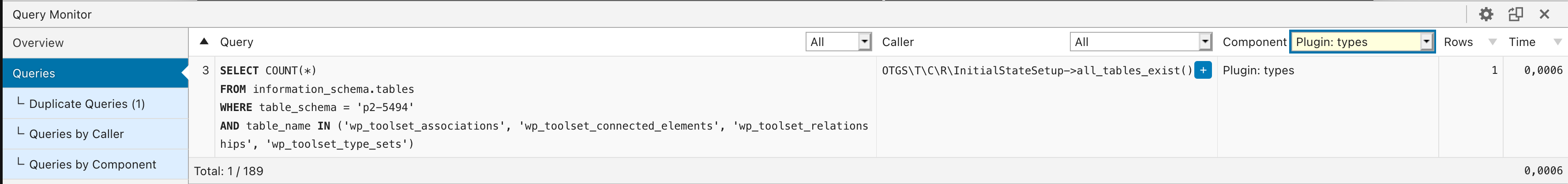Toggle panel position icon
The width and height of the screenshot is (1568, 184).
(1515, 14)
